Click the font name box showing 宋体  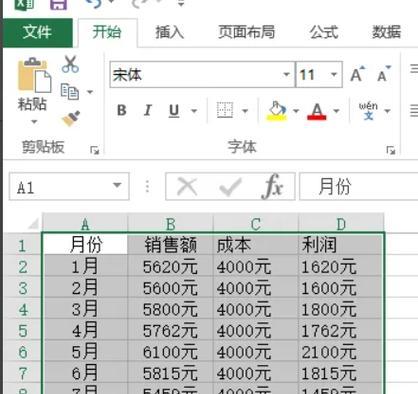[202, 74]
